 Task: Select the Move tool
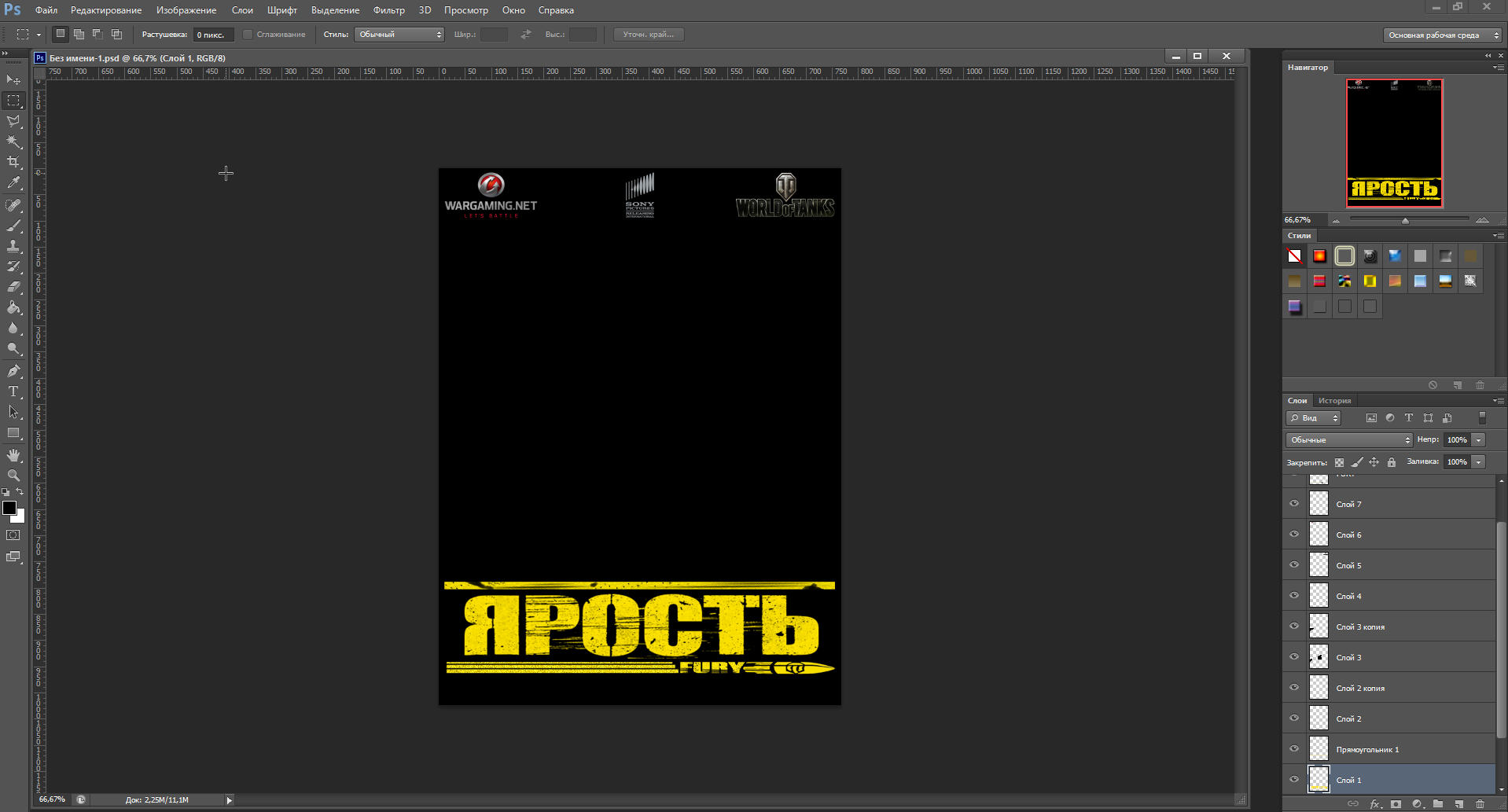(13, 80)
